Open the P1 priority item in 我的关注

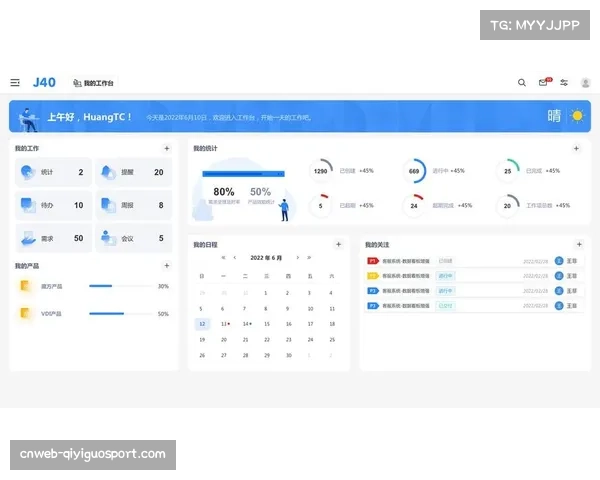[373, 261]
